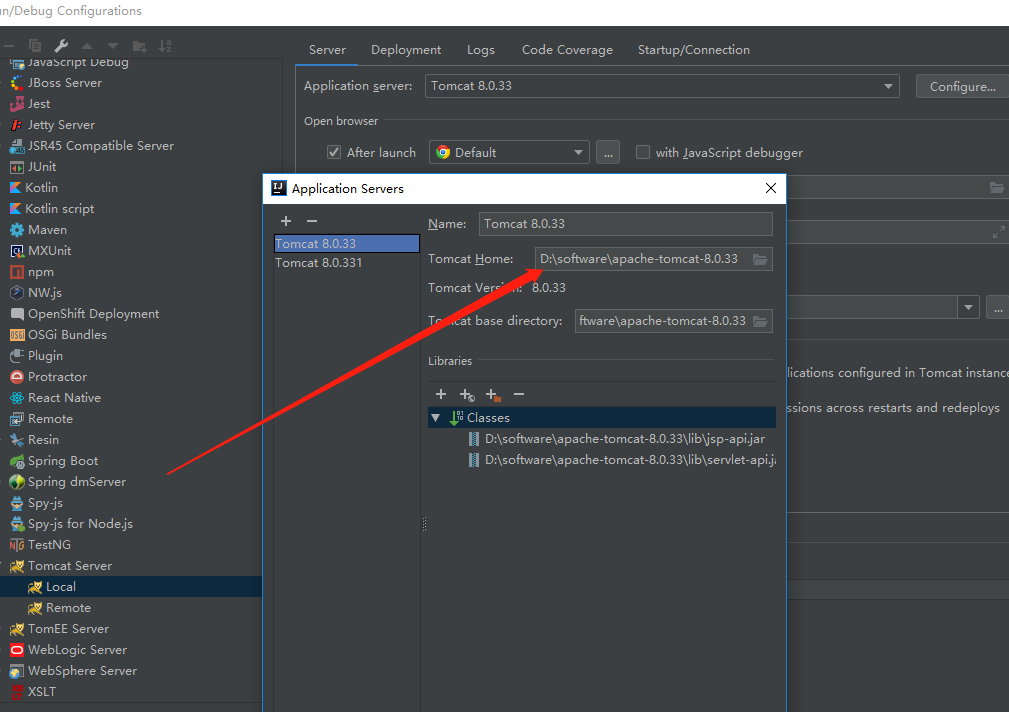
Task: Click the copy configuration icon in toolbar
Action: pyautogui.click(x=35, y=46)
